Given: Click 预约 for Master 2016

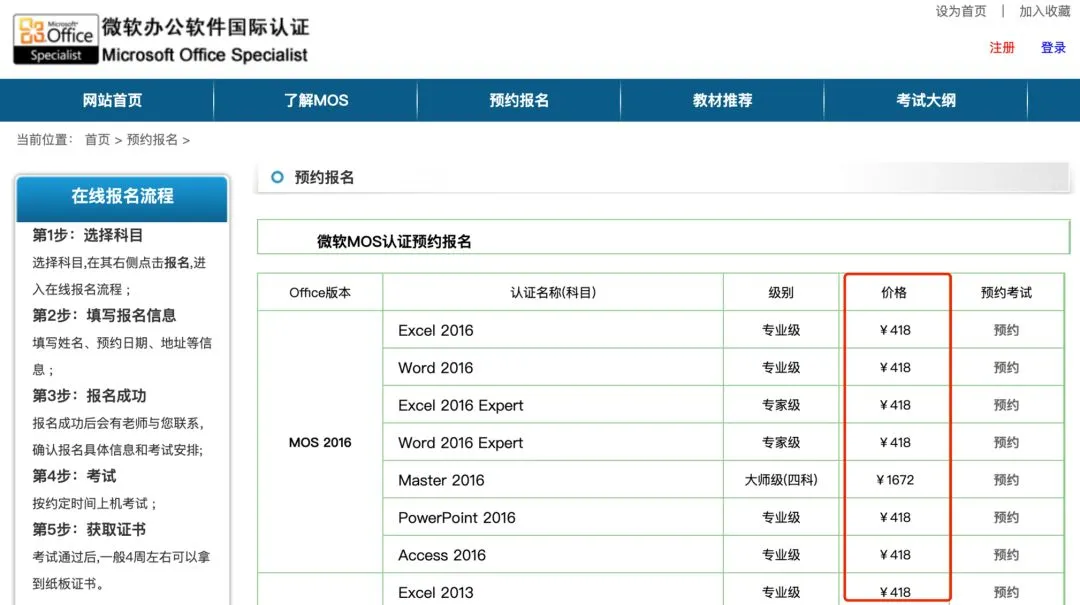Looking at the screenshot, I should tap(1006, 480).
